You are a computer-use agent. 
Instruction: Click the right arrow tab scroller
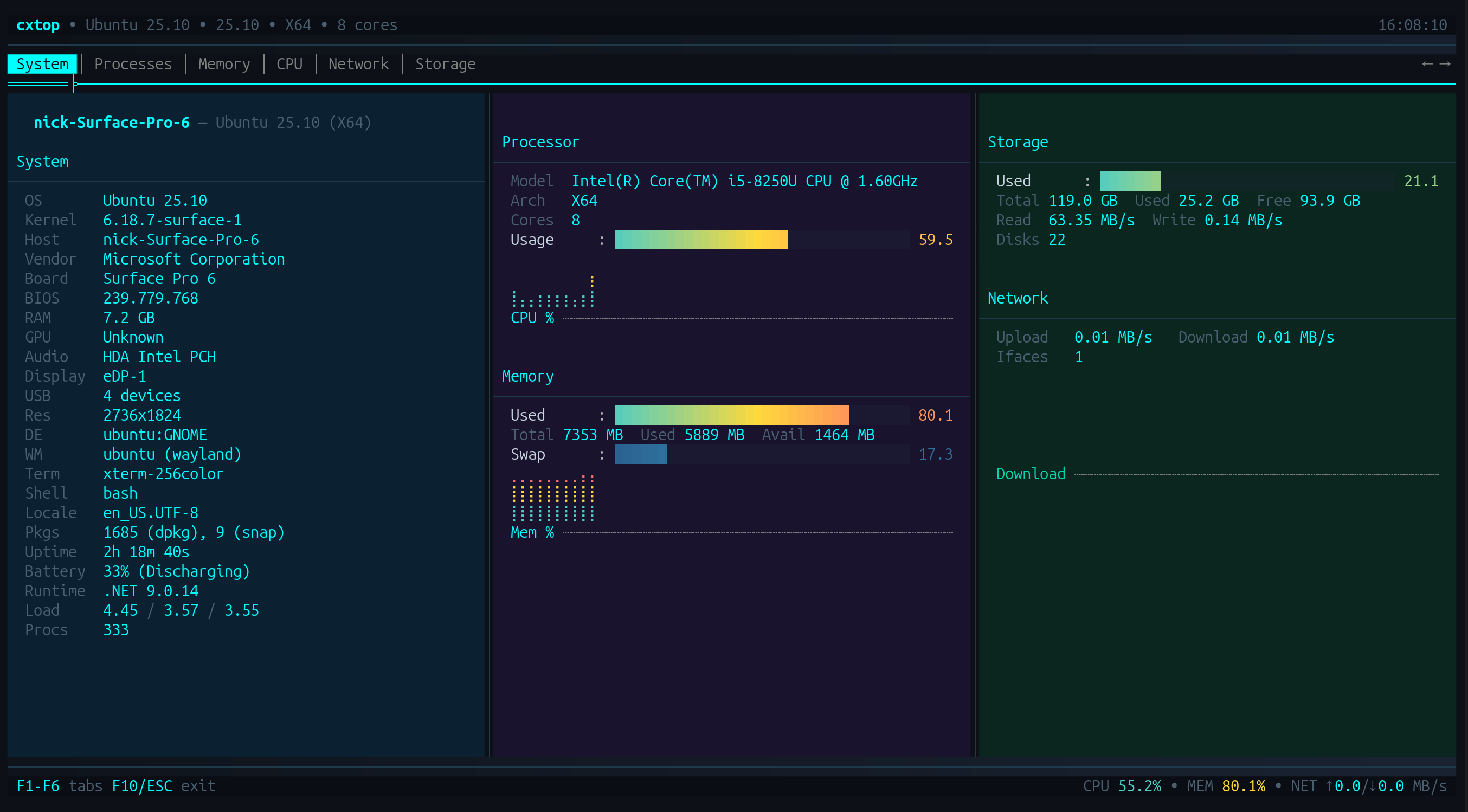[x=1445, y=64]
